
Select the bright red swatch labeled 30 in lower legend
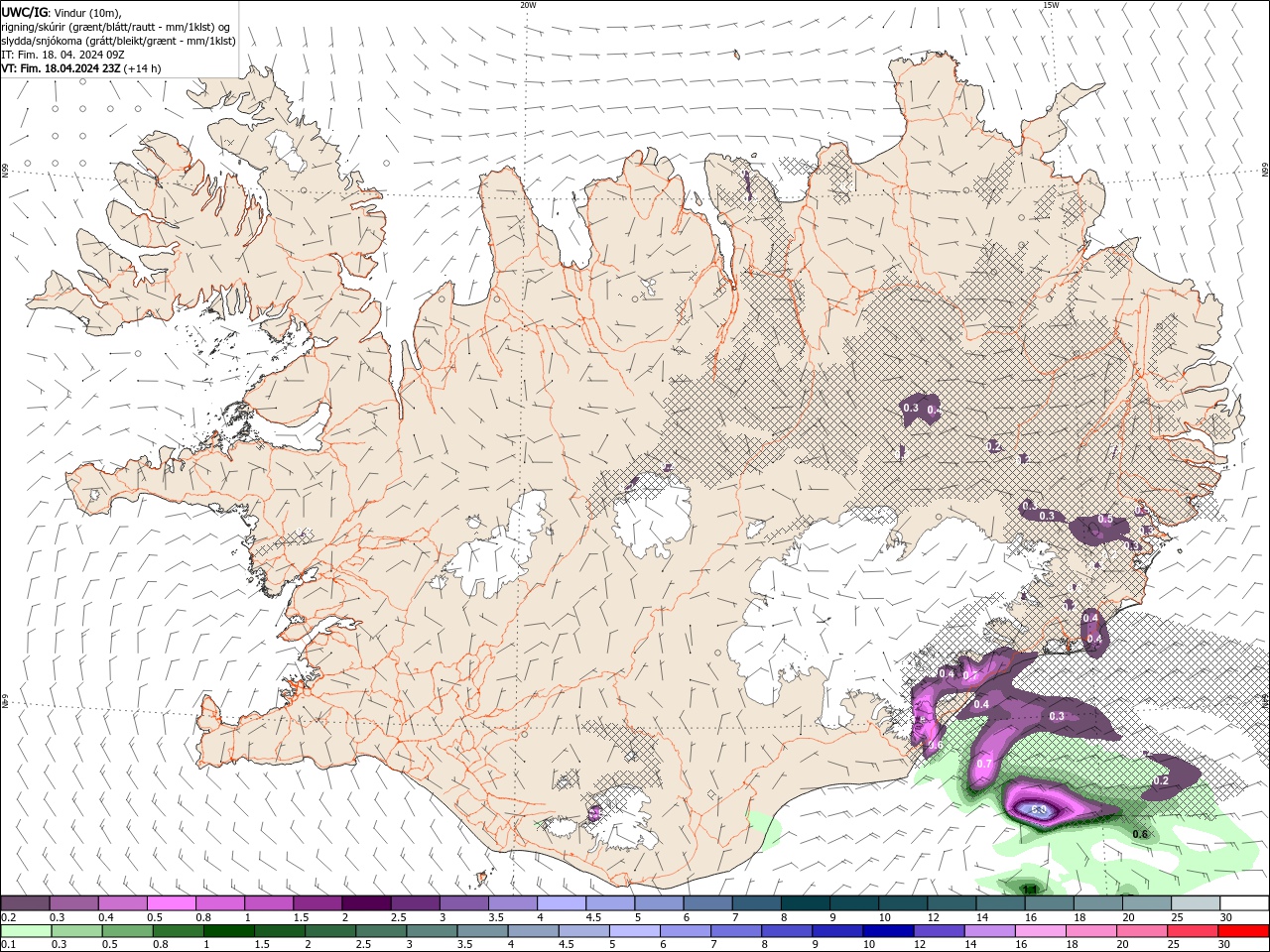coord(1244,931)
